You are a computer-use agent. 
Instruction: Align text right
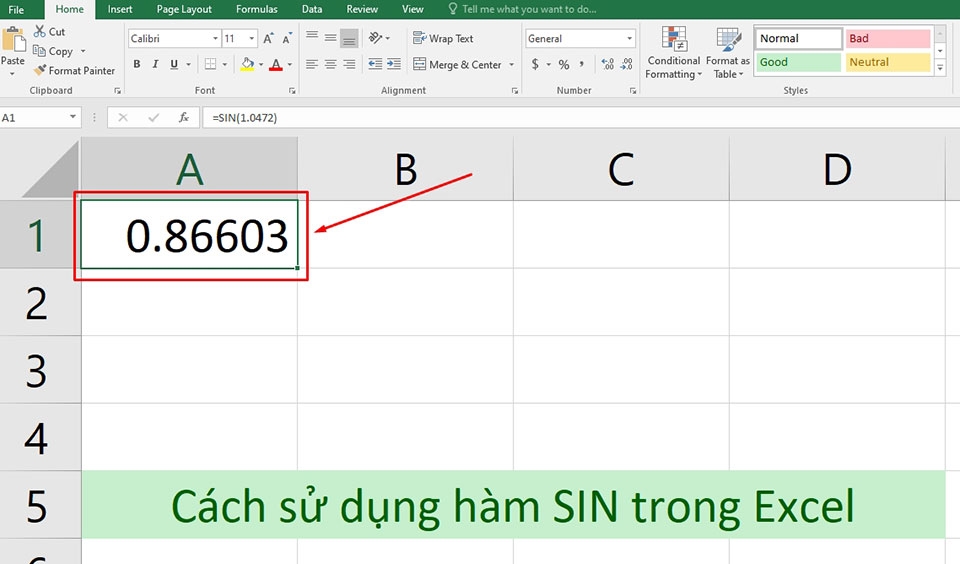[349, 64]
